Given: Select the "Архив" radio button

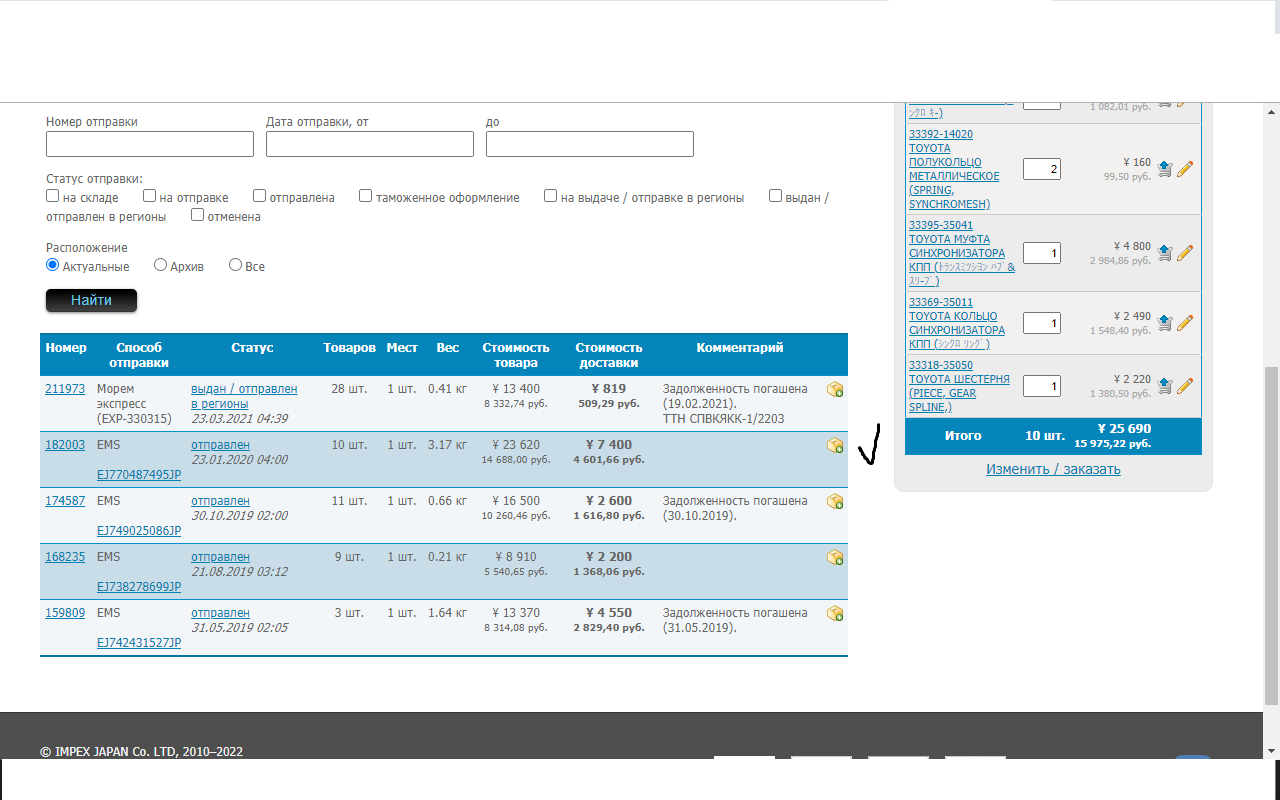Looking at the screenshot, I should (x=160, y=265).
